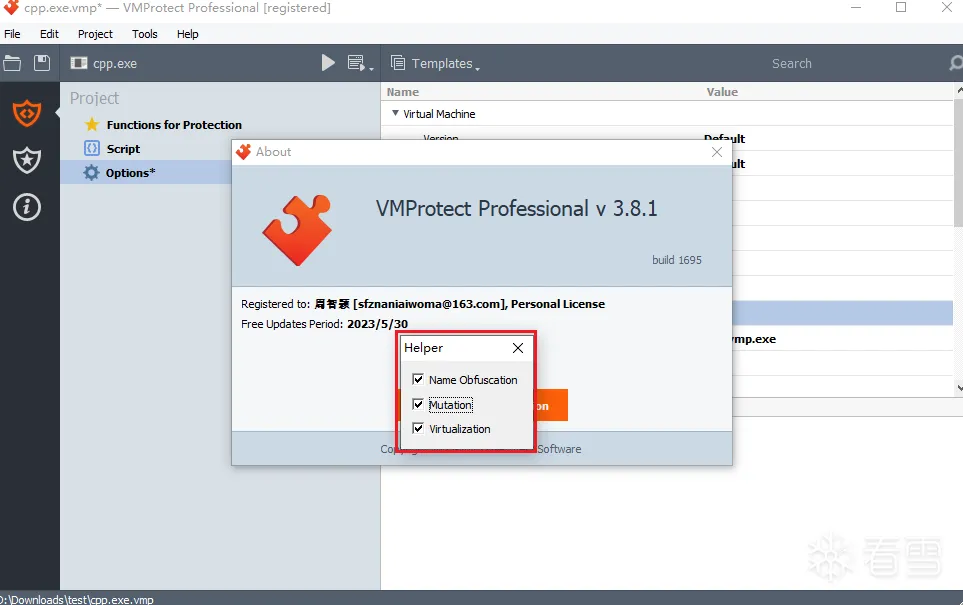Open the File menu
Viewport: 963px width, 605px height.
click(x=12, y=34)
